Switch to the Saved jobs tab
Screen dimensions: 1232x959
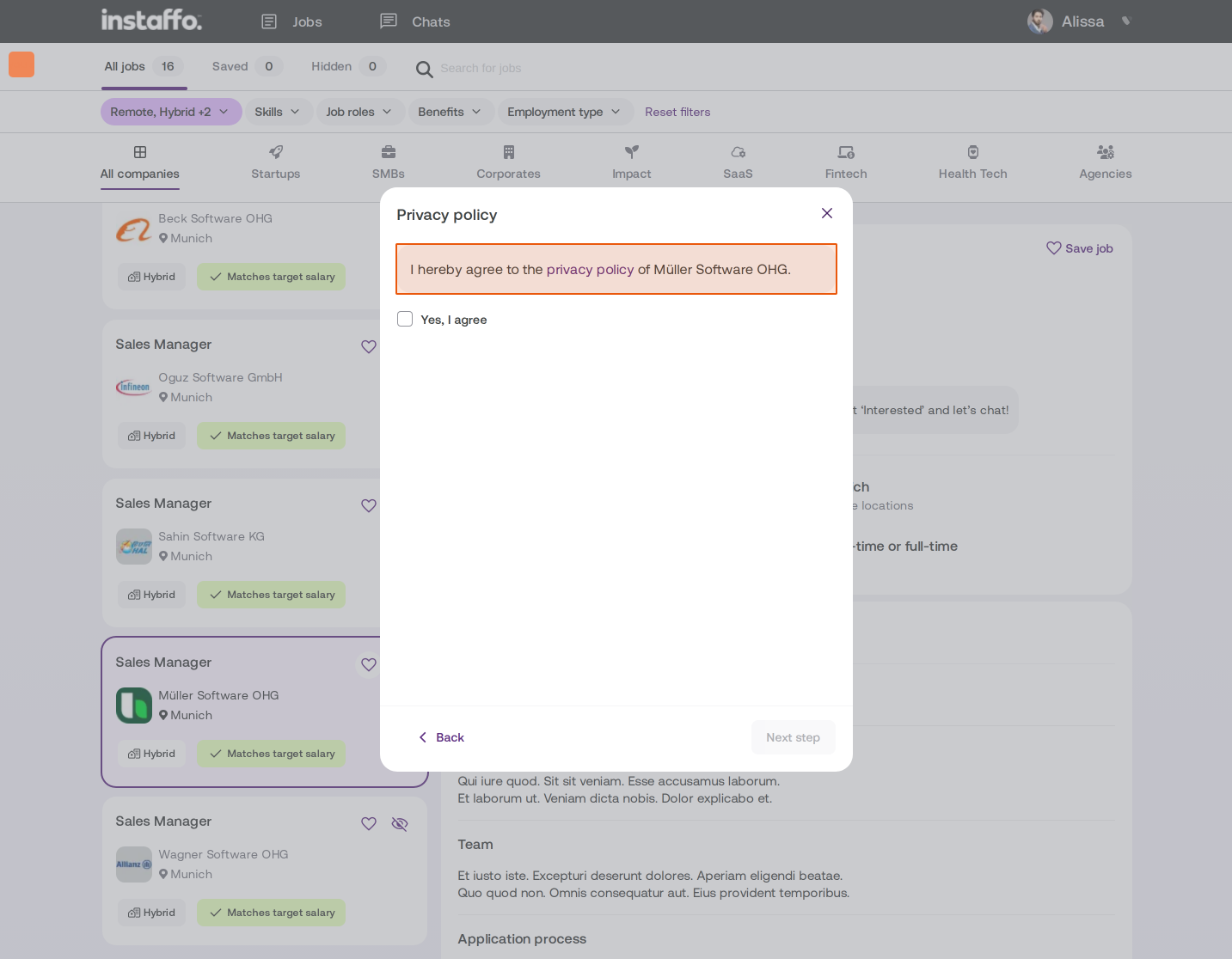(x=246, y=66)
